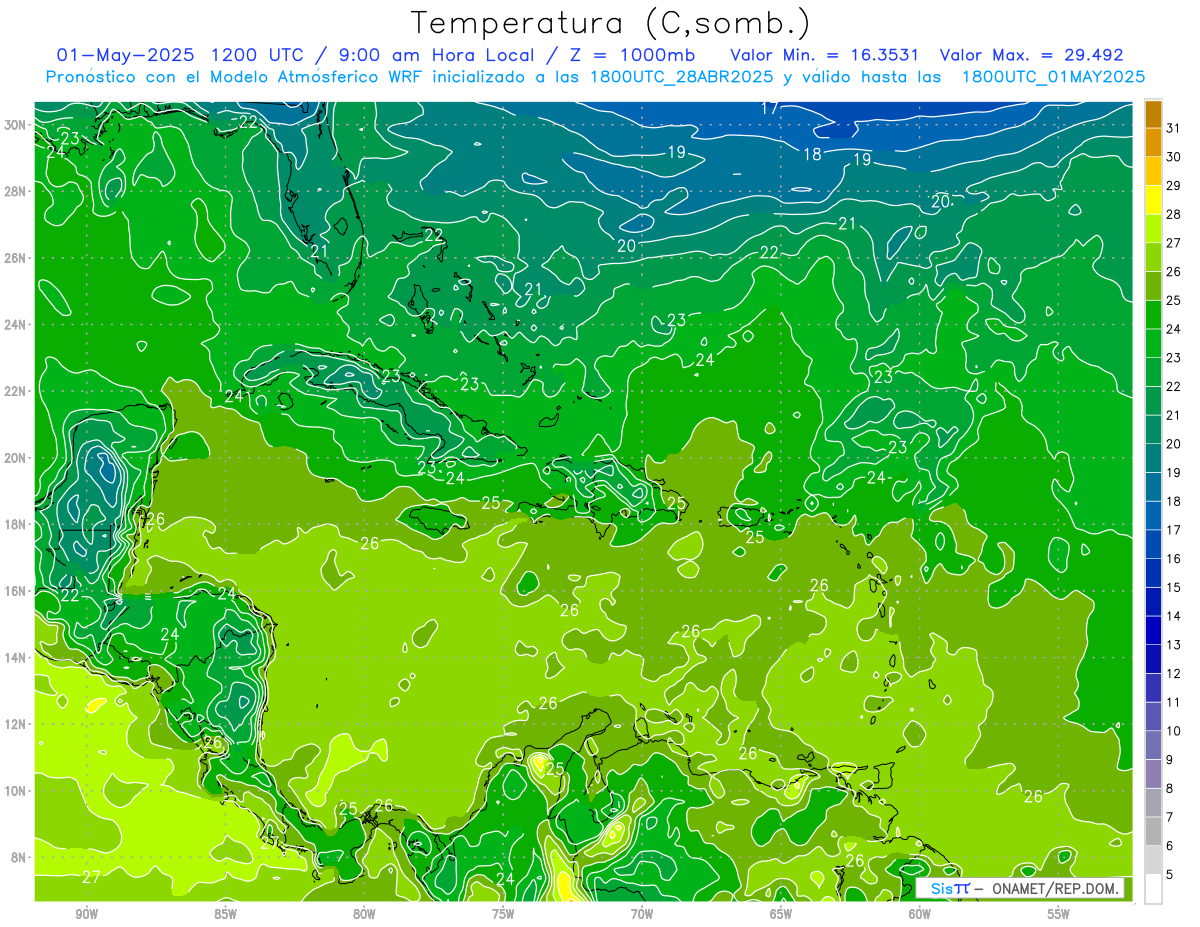Click the 10N latitude axis label
This screenshot has width=1200, height=927.
point(16,790)
